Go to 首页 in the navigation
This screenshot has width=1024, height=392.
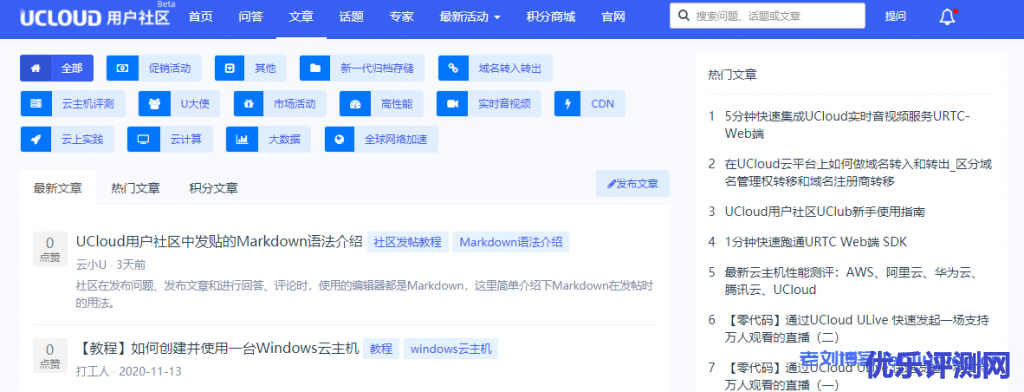pos(200,17)
